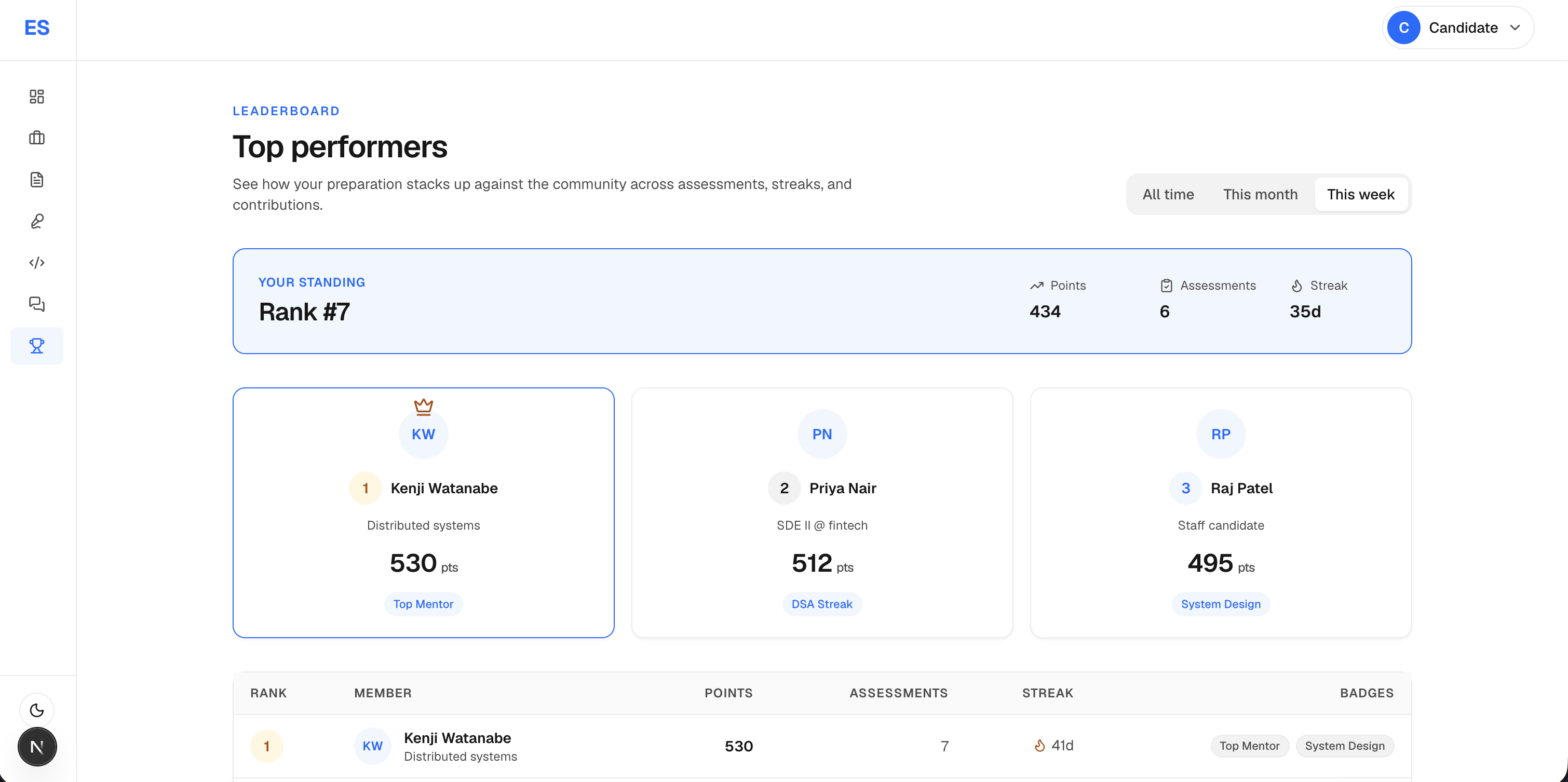1568x782 pixels.
Task: Sort by the POINTS column header
Action: pyautogui.click(x=728, y=693)
